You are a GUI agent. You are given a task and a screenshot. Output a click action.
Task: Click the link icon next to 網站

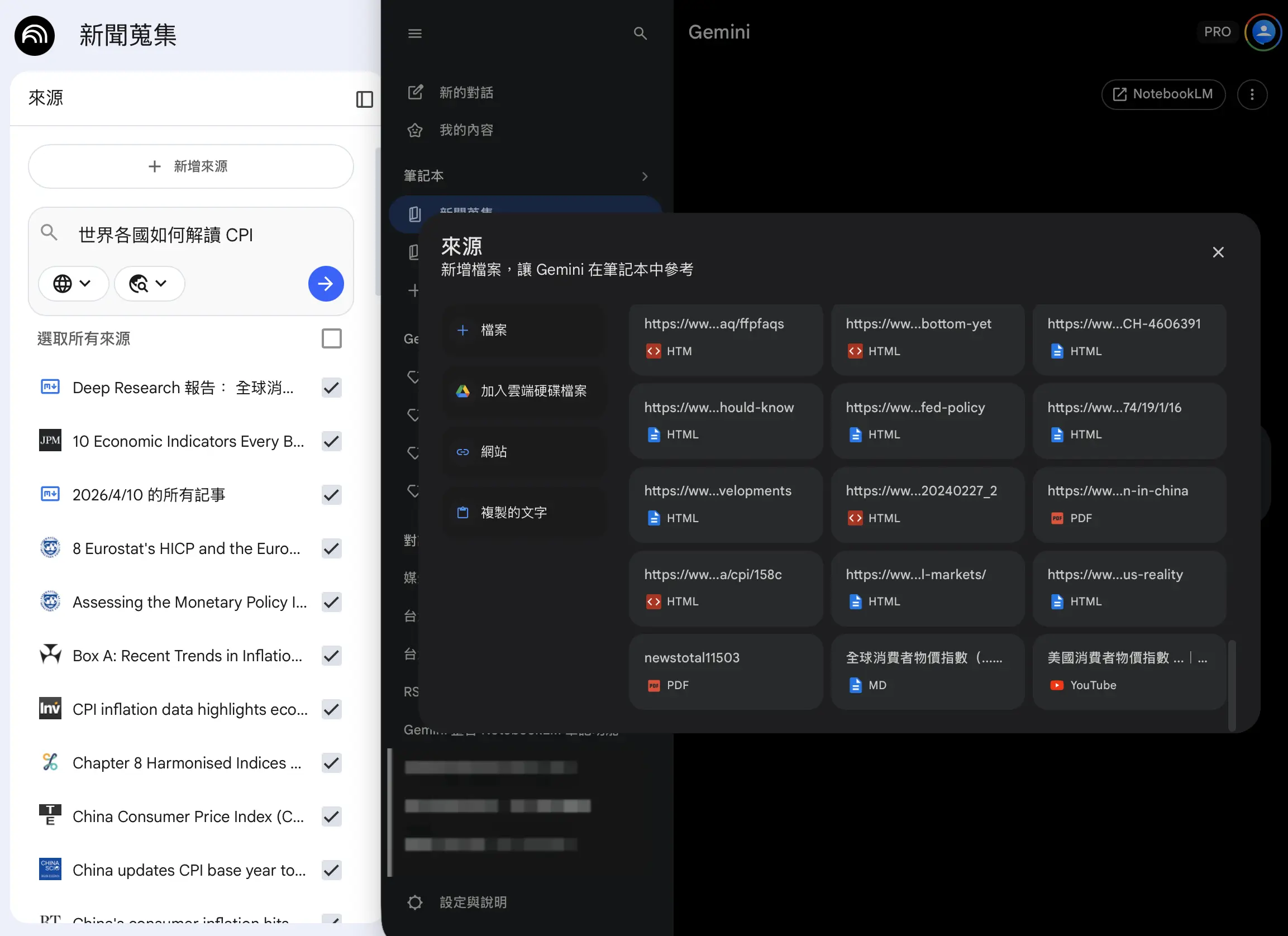coord(463,452)
